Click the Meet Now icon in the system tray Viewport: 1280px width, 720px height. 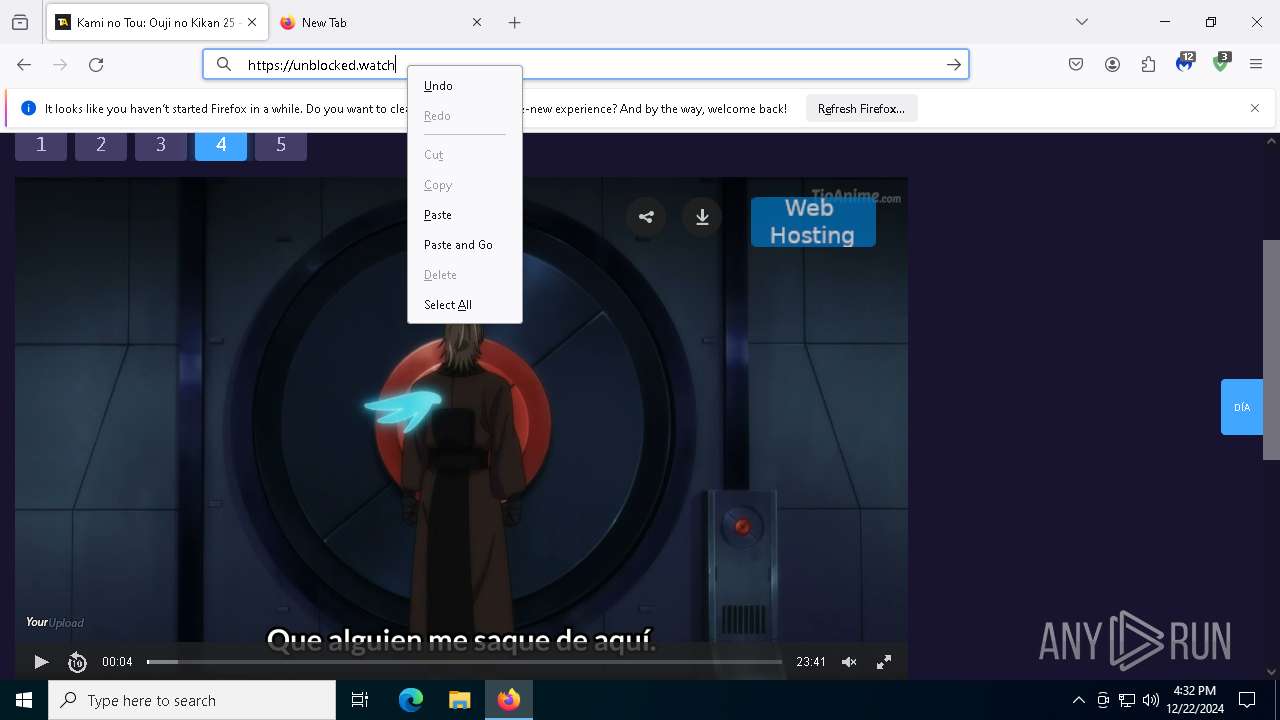tap(1103, 700)
